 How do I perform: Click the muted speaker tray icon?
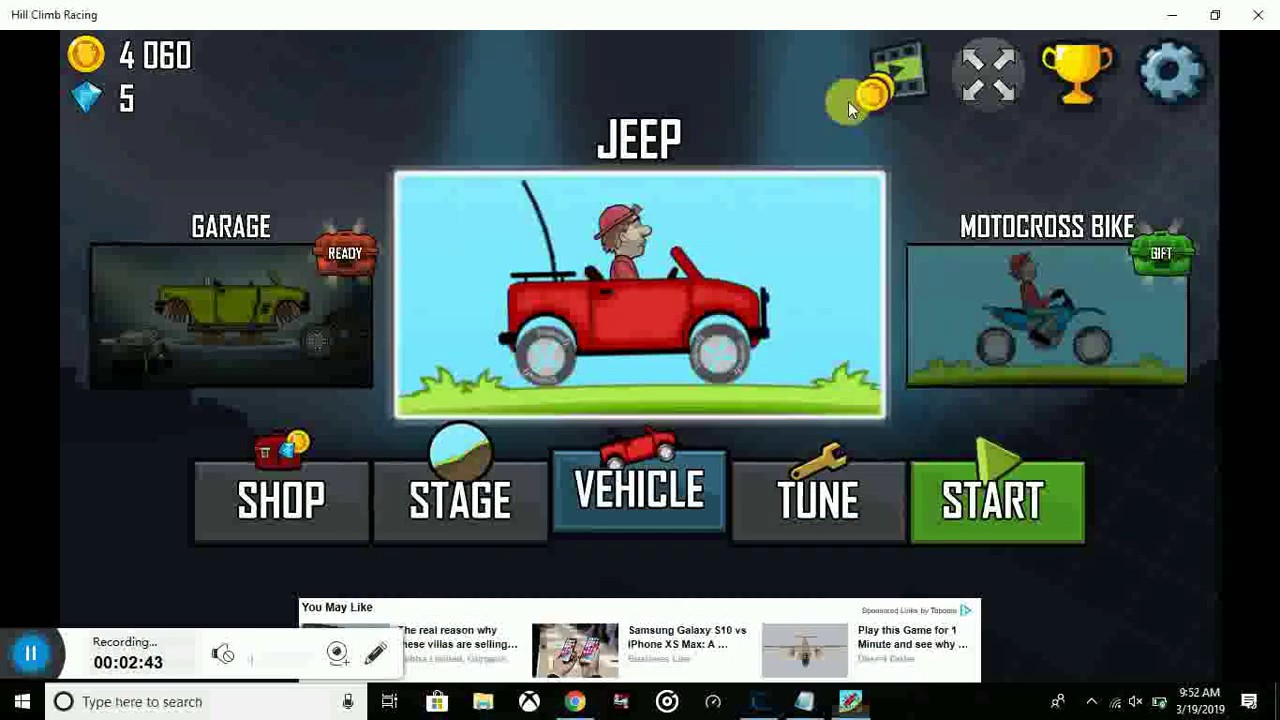pos(1137,702)
